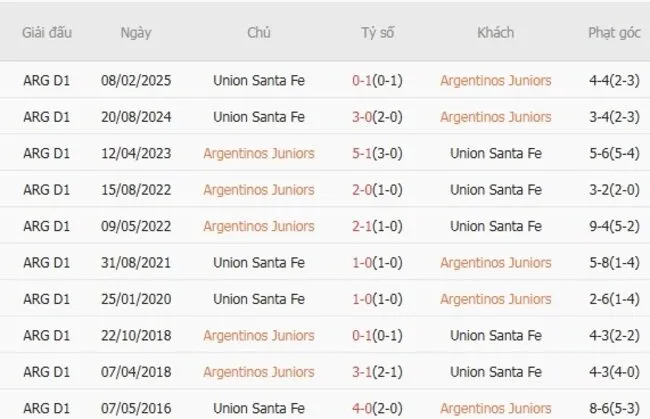Open Union Santa Fe link in 20/08/2024 row
Viewport: 650px width, 419px height.
[259, 117]
